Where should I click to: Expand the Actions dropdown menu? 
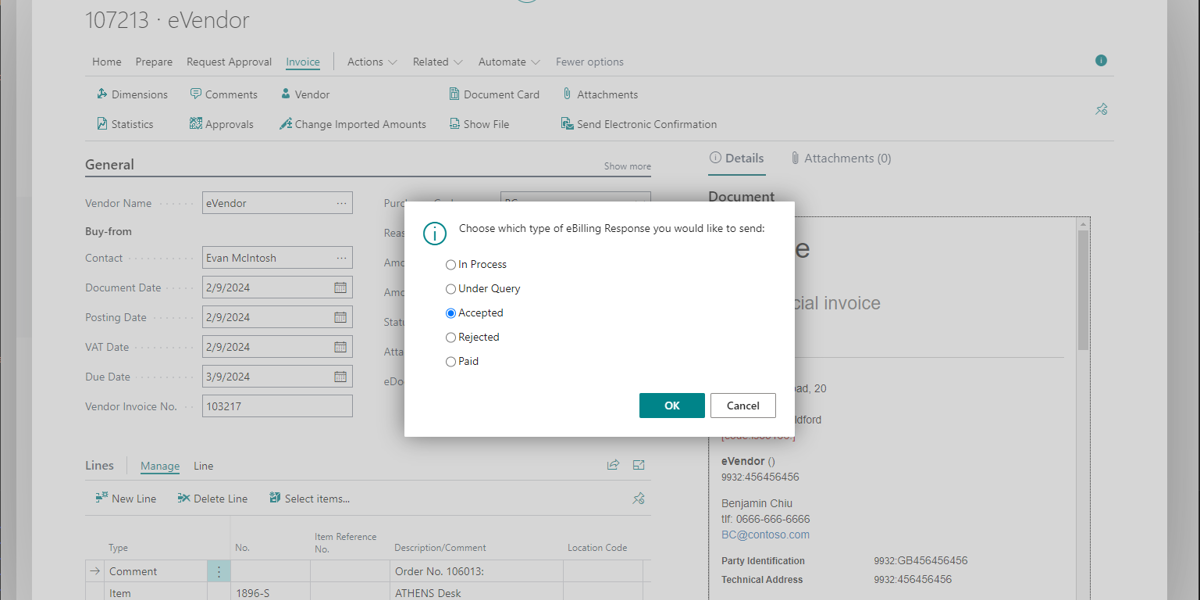372,62
